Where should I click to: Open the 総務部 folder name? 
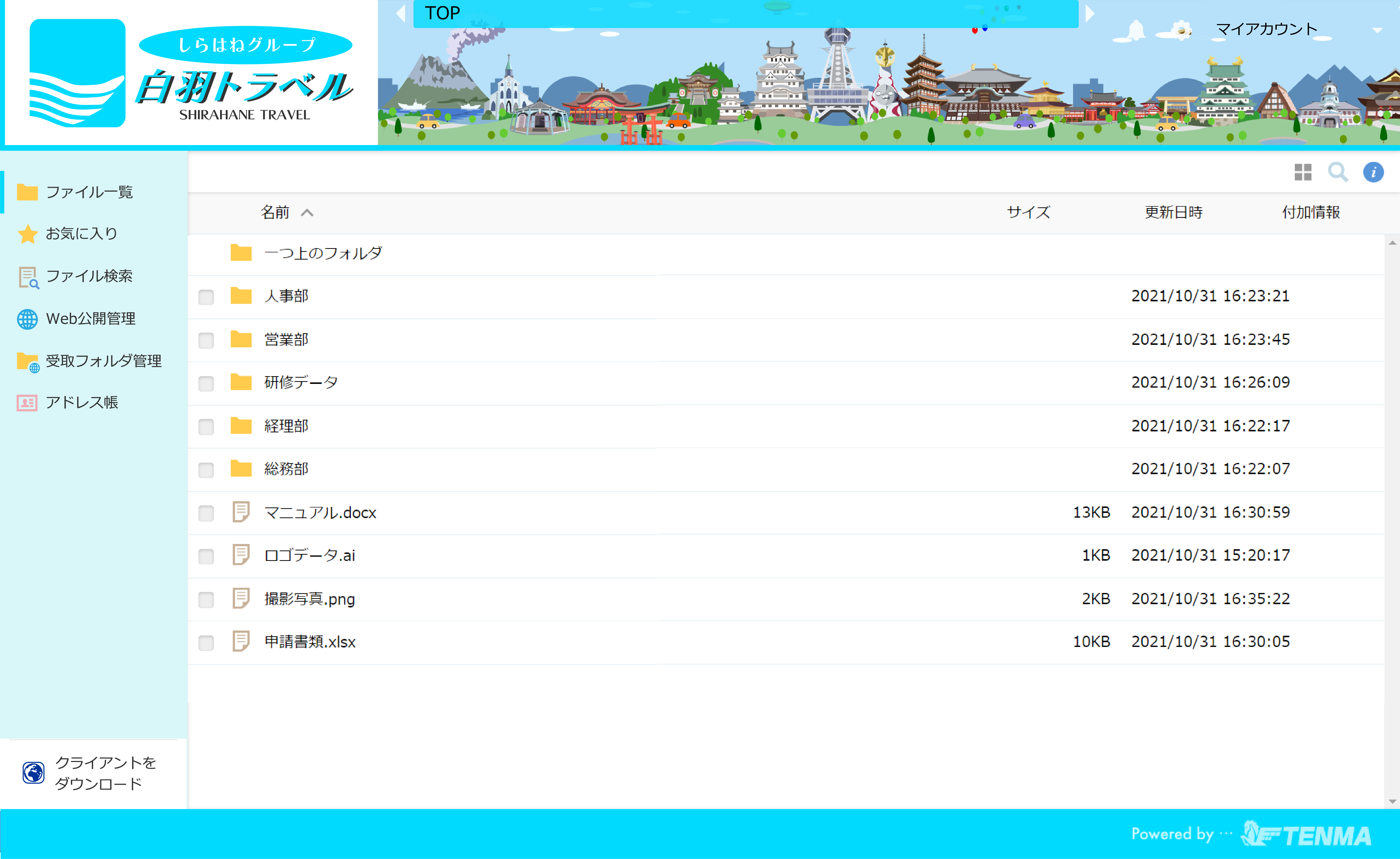(286, 469)
